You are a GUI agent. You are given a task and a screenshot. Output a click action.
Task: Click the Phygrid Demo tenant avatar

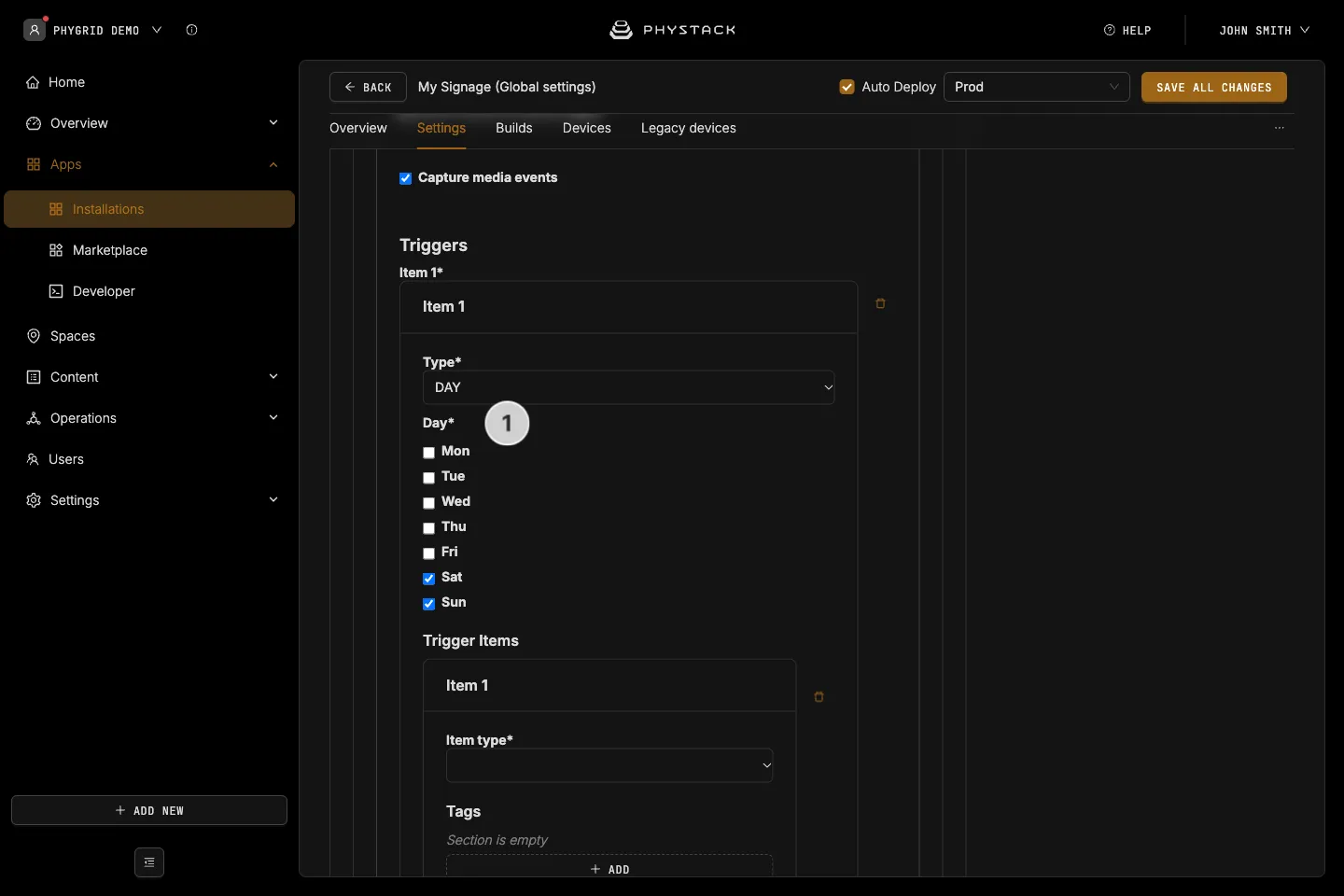pos(35,30)
